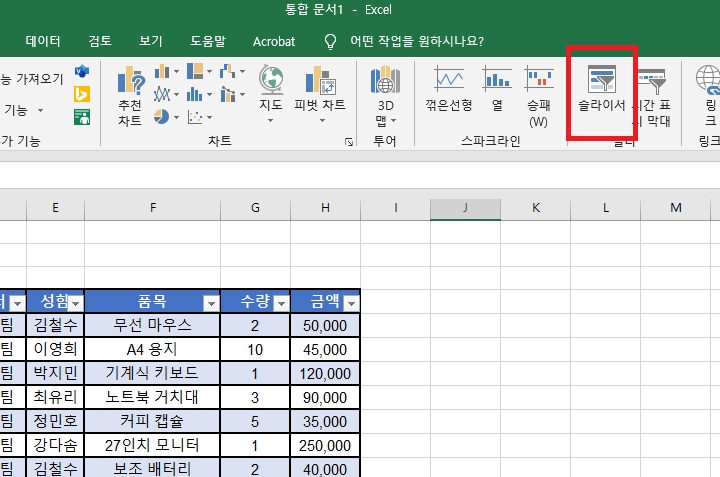Switch to the 도움말 ribbon tab
Image resolution: width=720 pixels, height=477 pixels.
pyautogui.click(x=208, y=41)
